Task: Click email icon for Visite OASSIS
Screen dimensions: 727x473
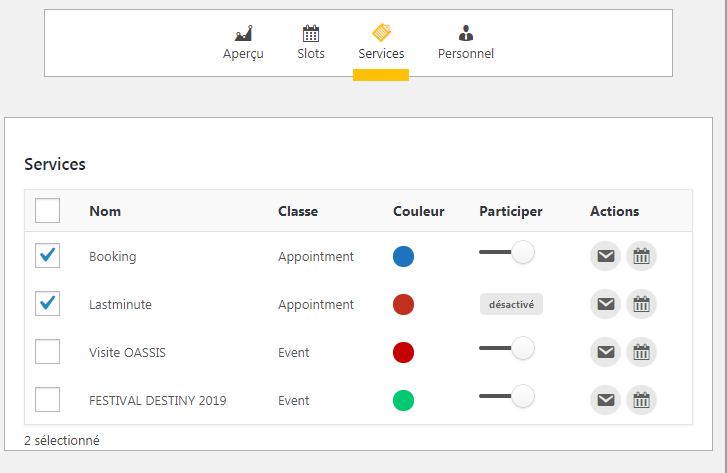Action: (x=605, y=352)
